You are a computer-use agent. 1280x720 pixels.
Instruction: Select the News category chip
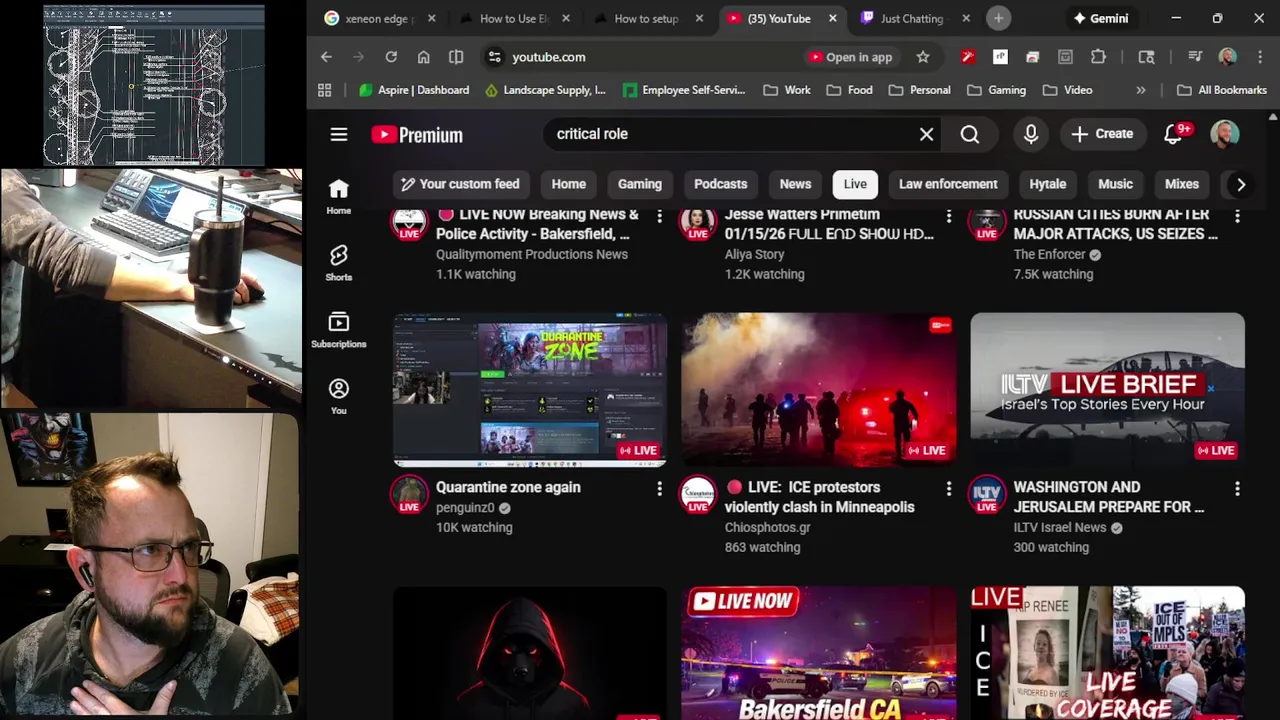pos(795,184)
